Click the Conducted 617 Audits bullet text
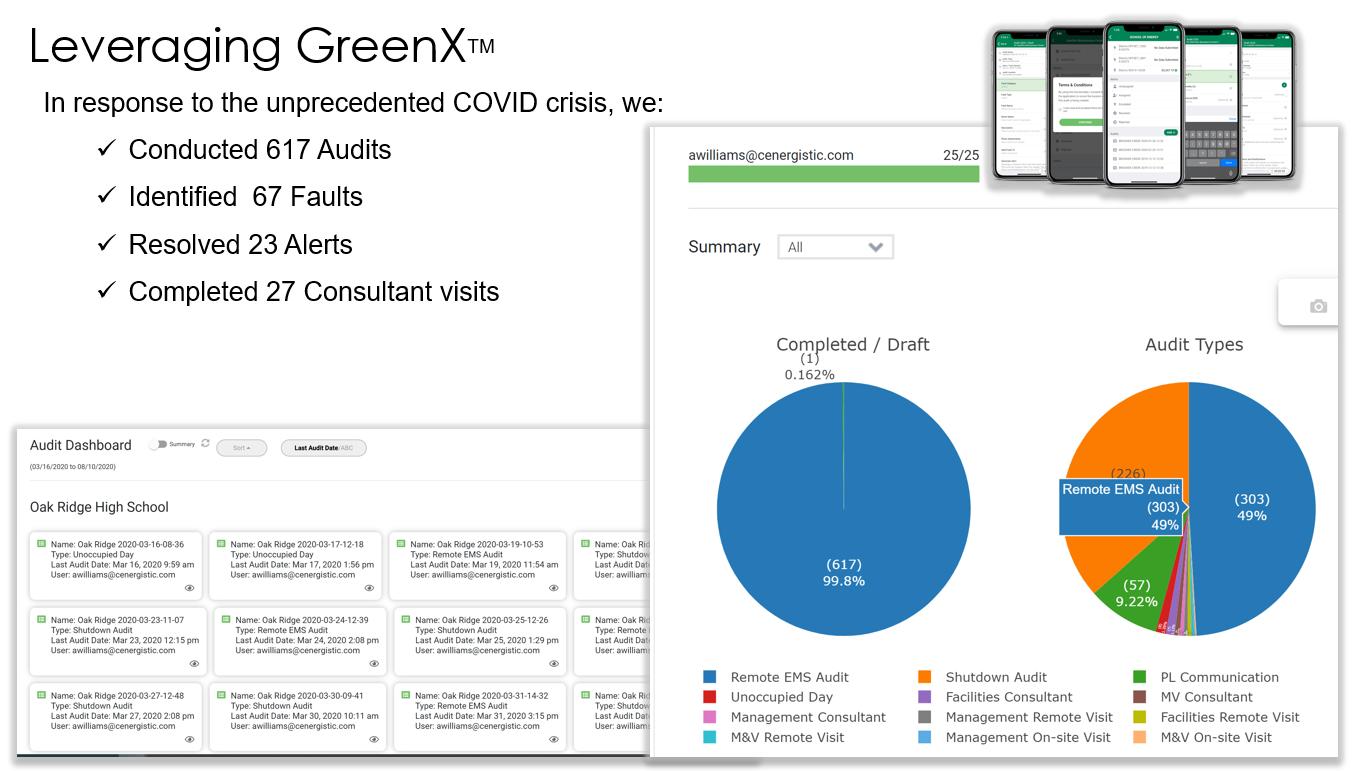 [260, 150]
